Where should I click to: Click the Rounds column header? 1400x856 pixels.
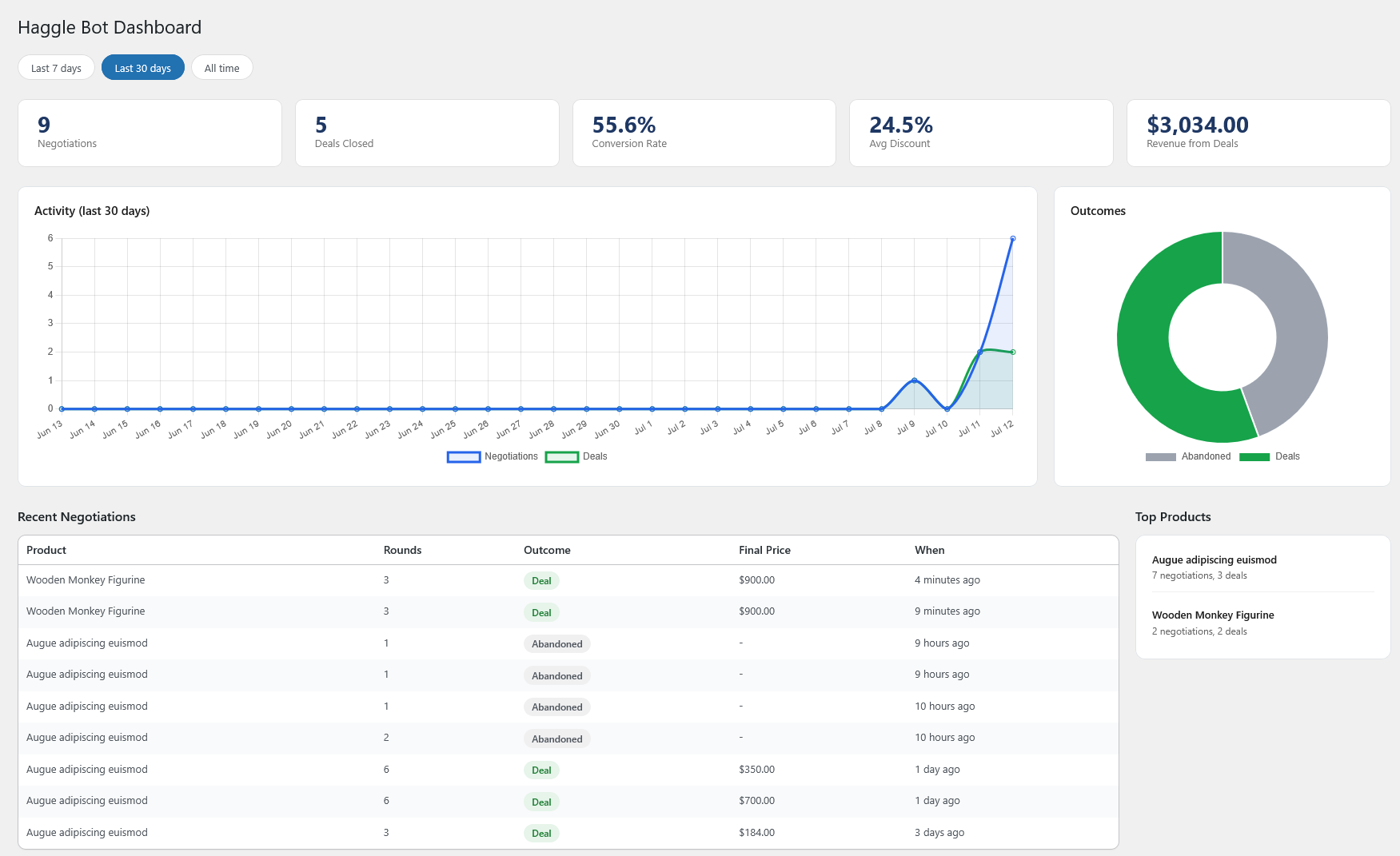tap(402, 550)
